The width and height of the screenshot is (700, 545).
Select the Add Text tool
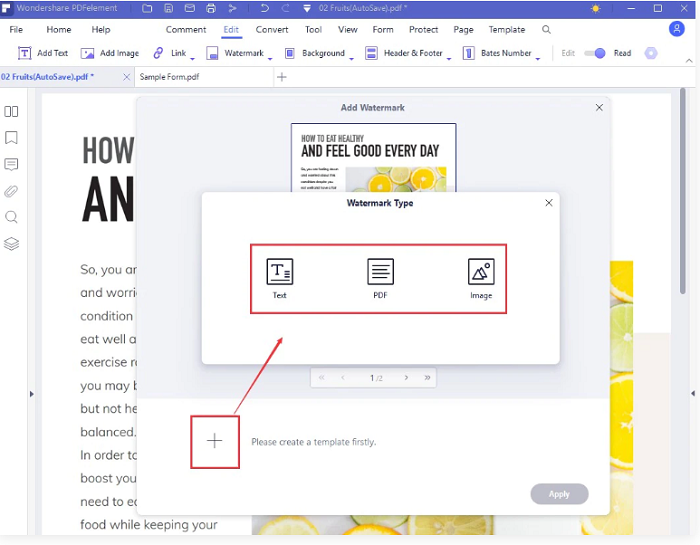click(43, 53)
